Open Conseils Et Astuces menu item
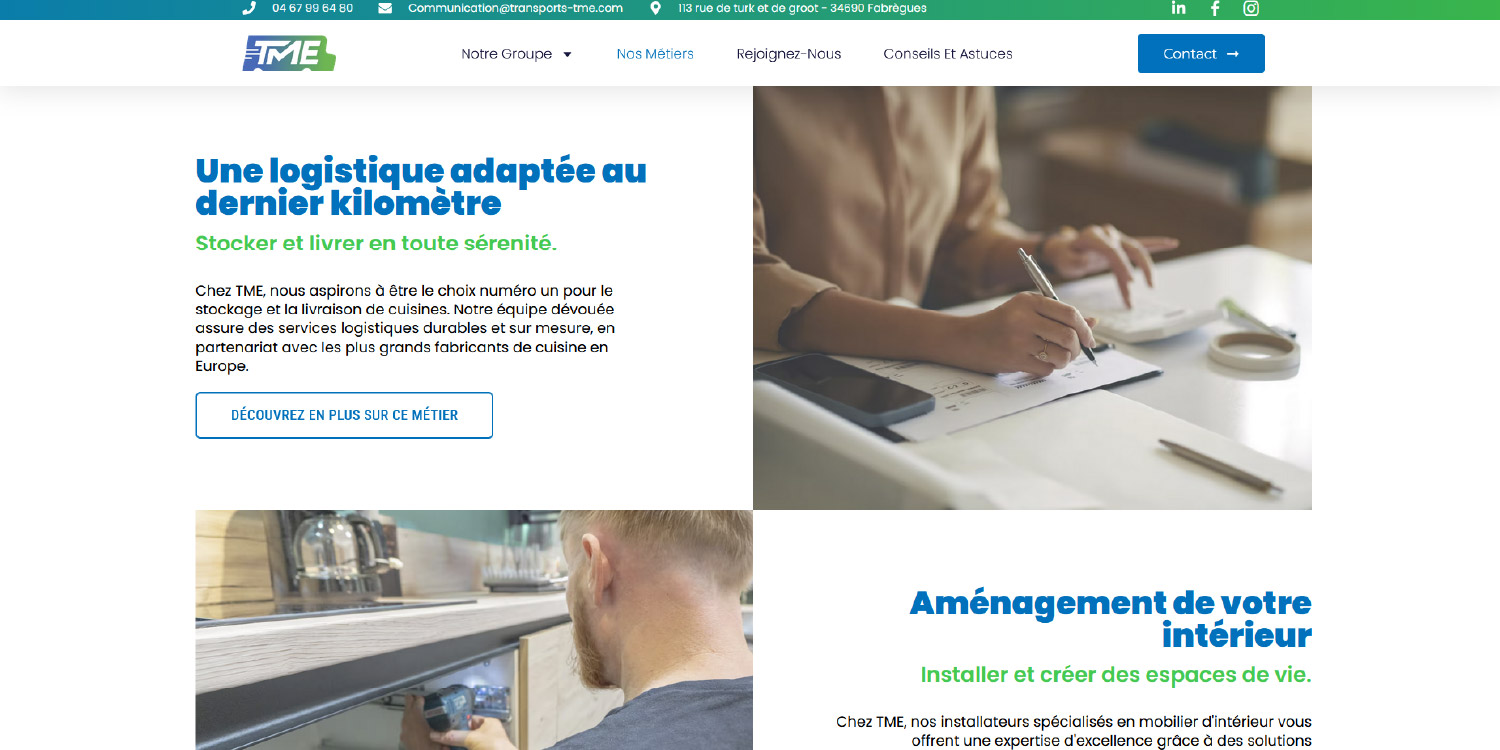 pyautogui.click(x=948, y=54)
